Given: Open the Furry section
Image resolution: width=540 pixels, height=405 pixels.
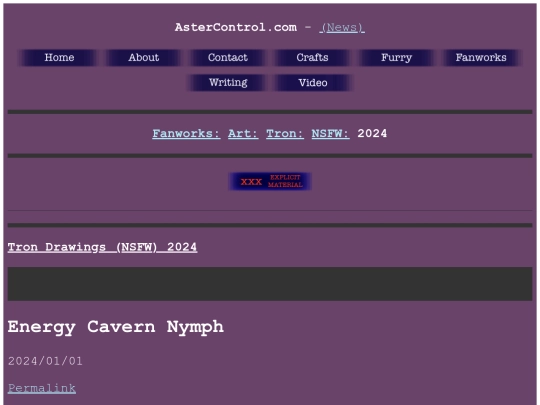Looking at the screenshot, I should (396, 58).
